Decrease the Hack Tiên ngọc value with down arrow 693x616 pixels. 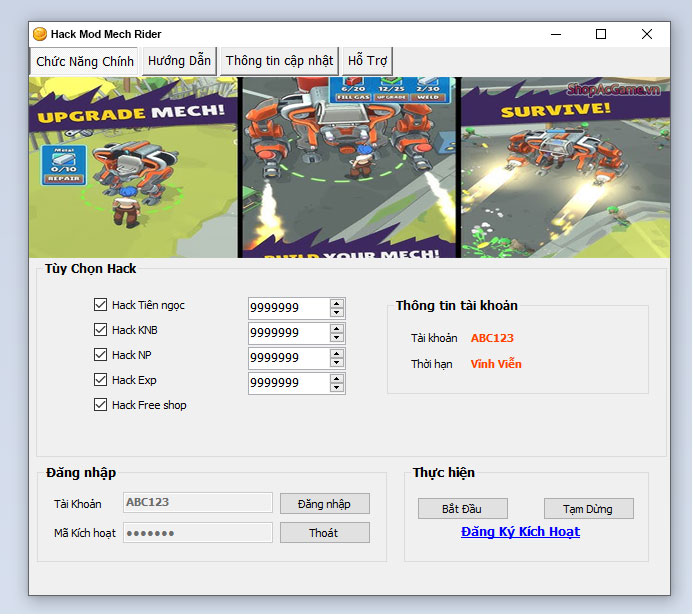337,312
